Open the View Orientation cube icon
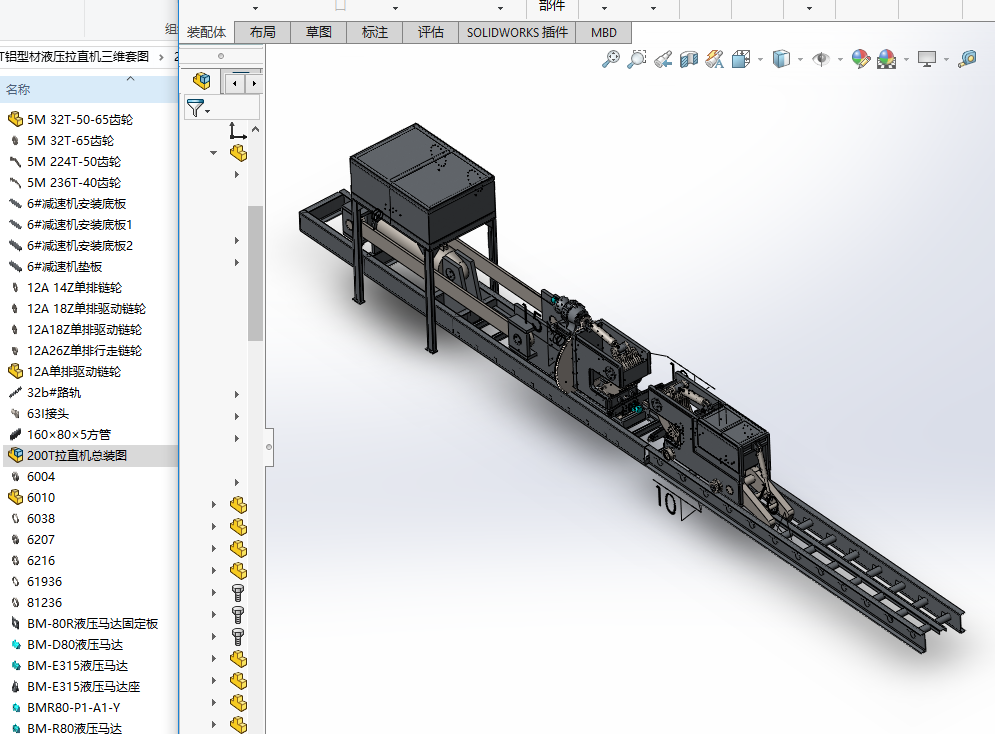Image resolution: width=995 pixels, height=734 pixels. pyautogui.click(x=741, y=60)
